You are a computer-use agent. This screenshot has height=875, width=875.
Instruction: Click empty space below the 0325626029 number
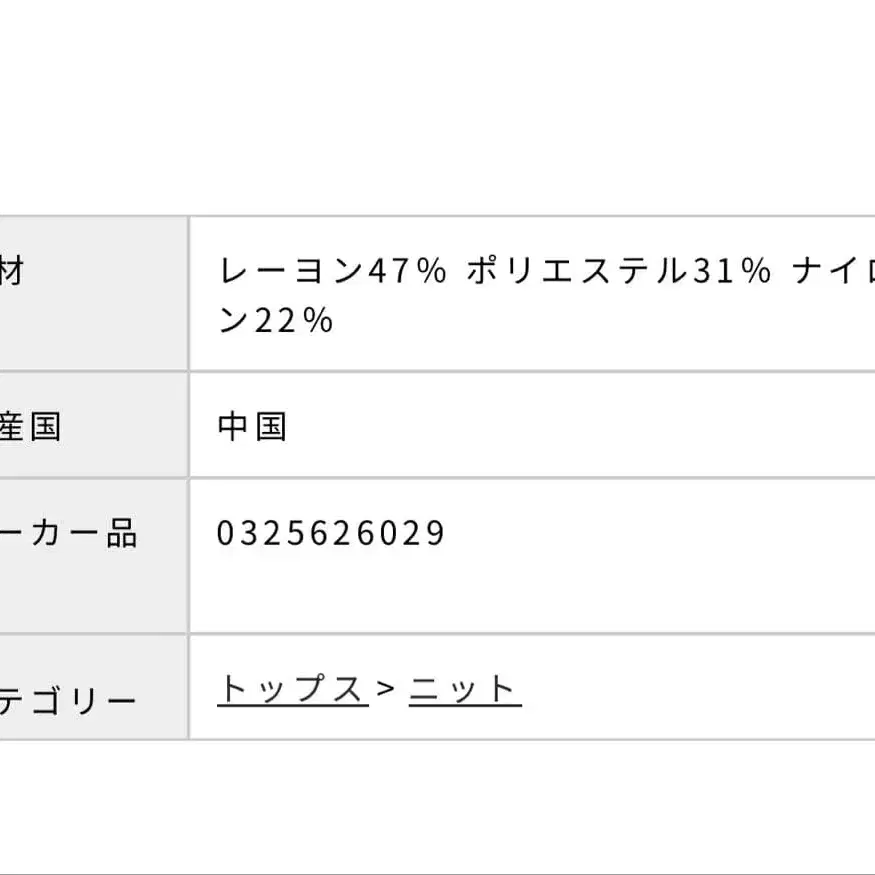coord(331,595)
